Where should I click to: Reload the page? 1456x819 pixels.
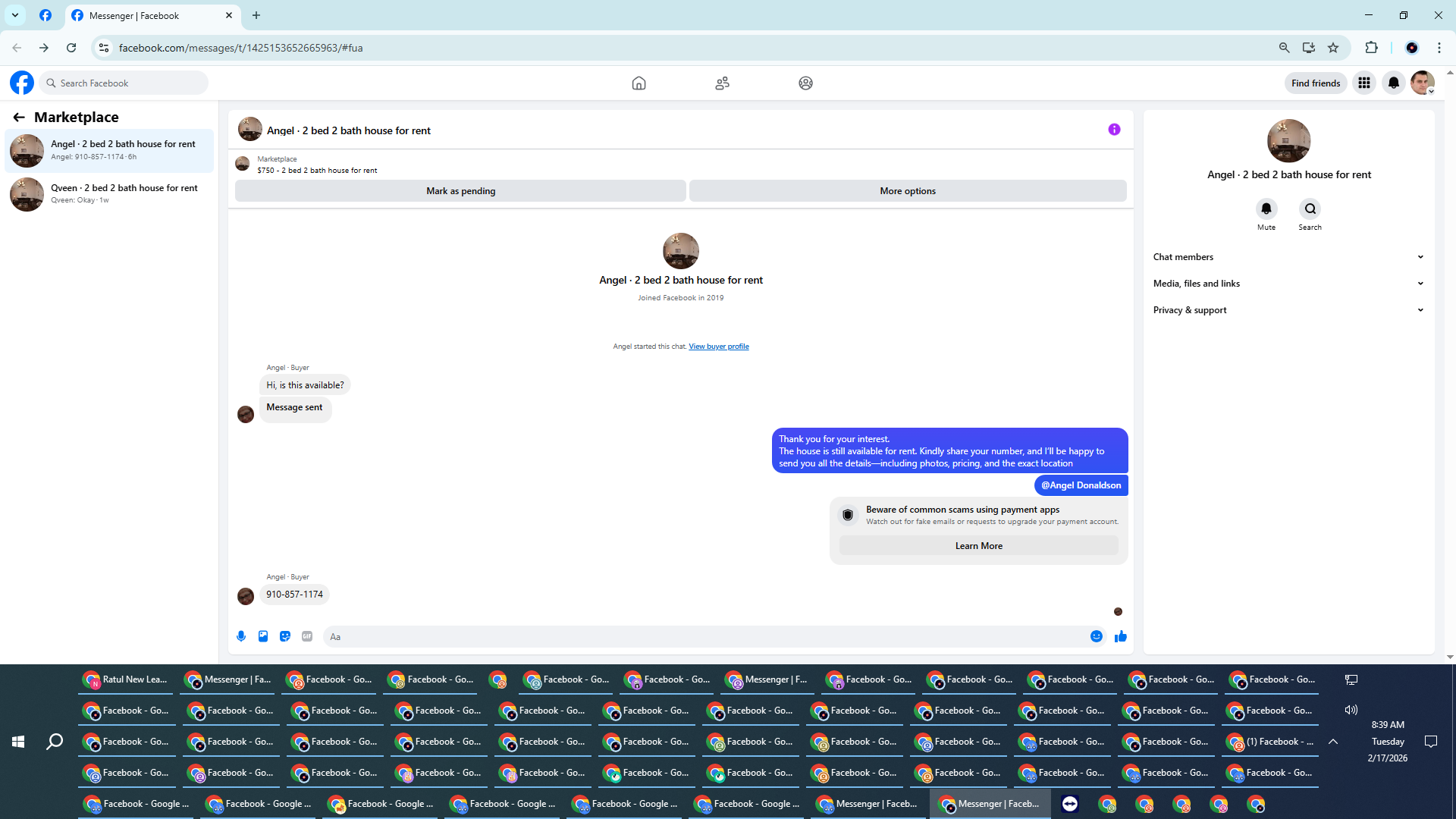pyautogui.click(x=71, y=48)
